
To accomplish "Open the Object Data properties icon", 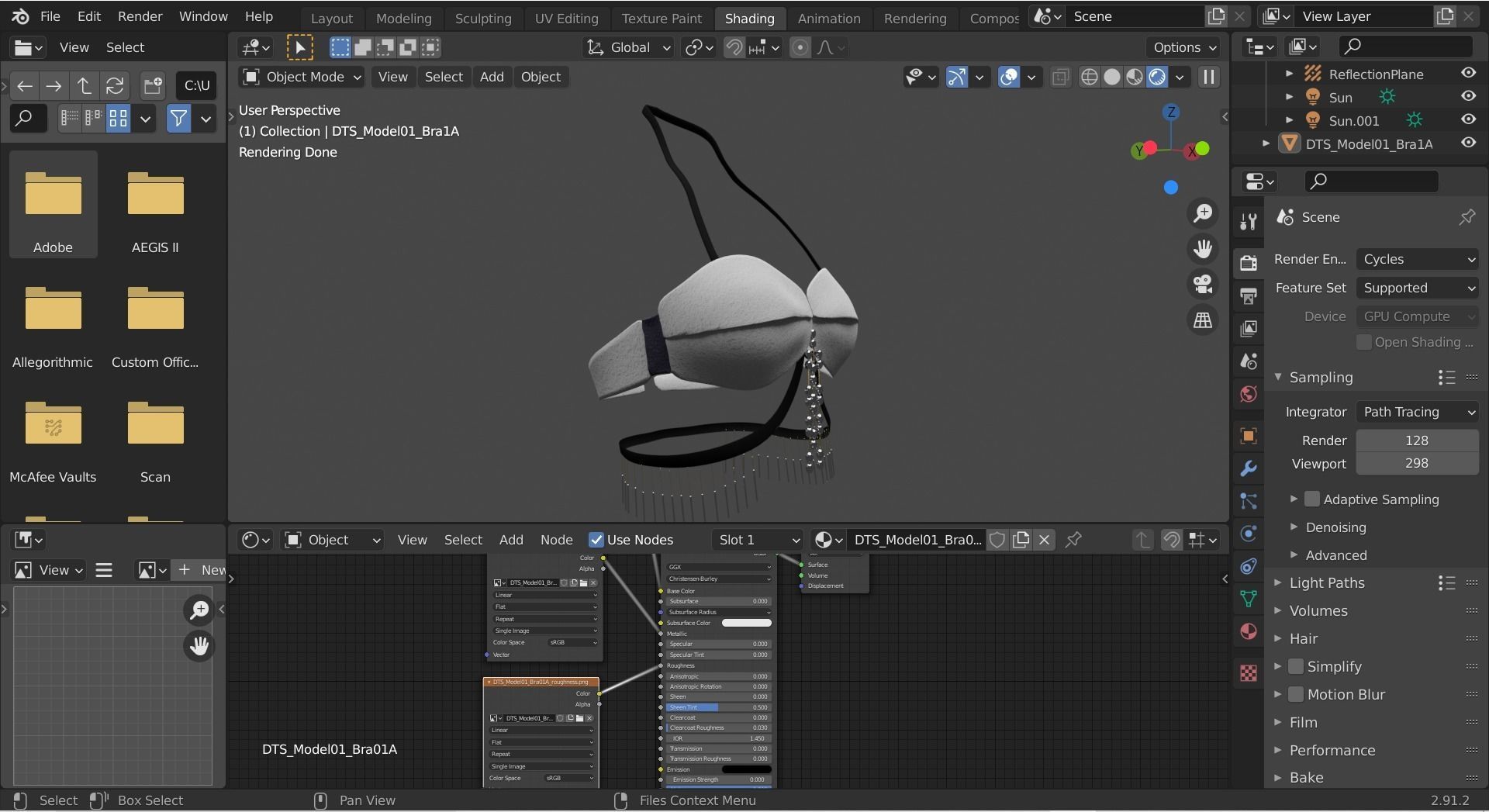I will pyautogui.click(x=1248, y=599).
